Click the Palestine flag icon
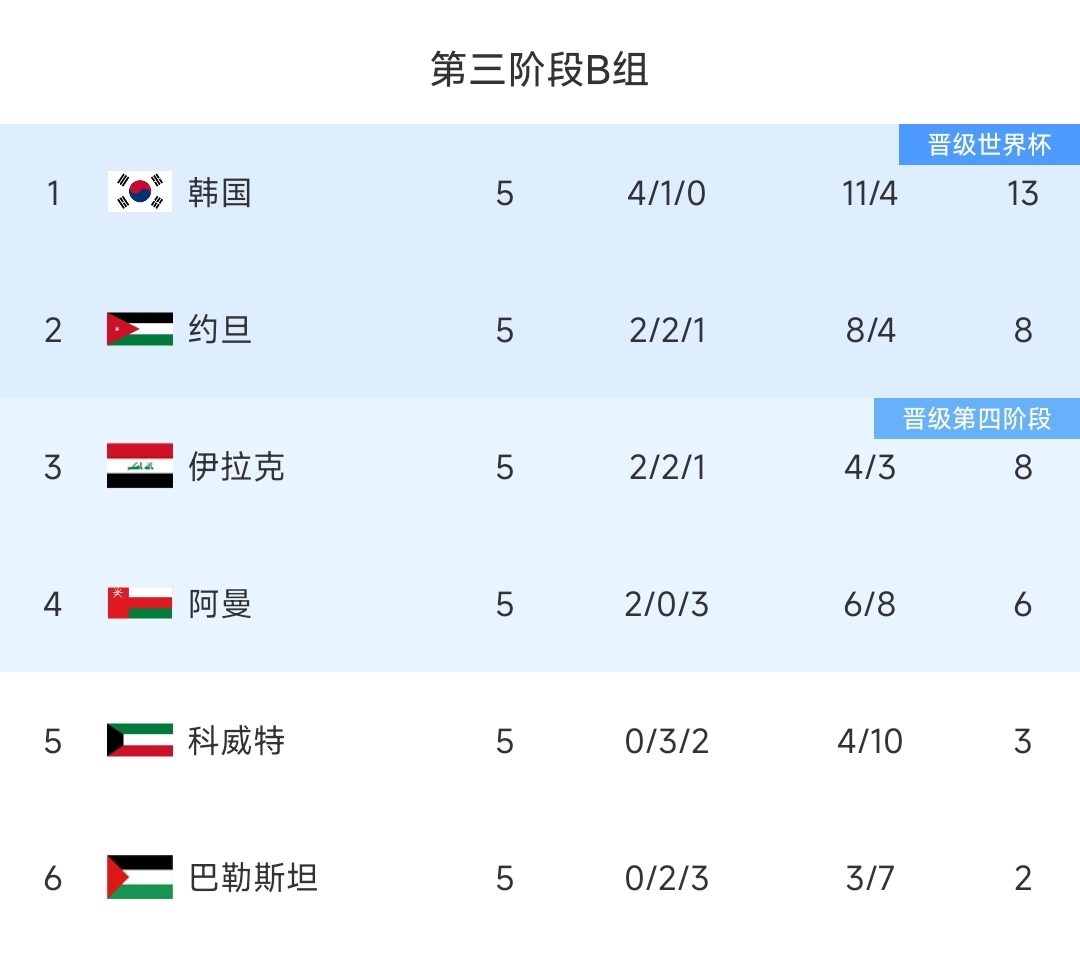This screenshot has height=958, width=1080. (140, 877)
